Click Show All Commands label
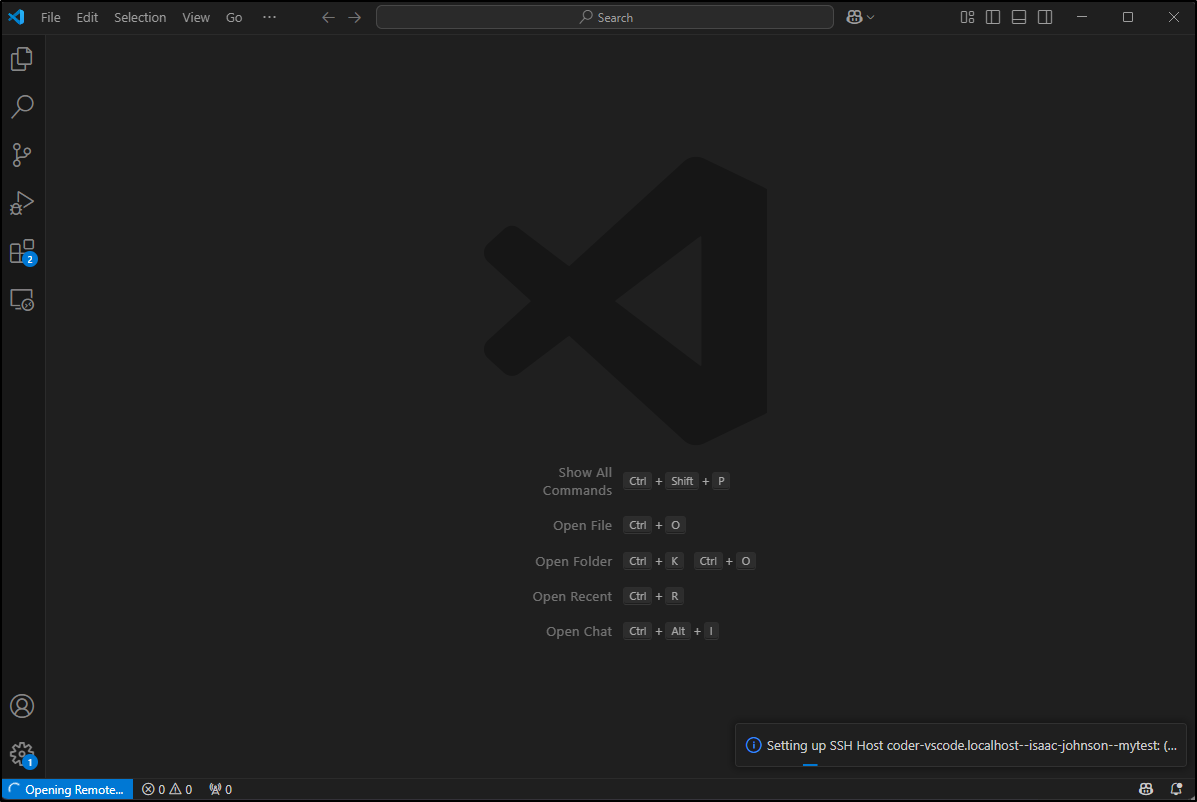 tap(577, 482)
